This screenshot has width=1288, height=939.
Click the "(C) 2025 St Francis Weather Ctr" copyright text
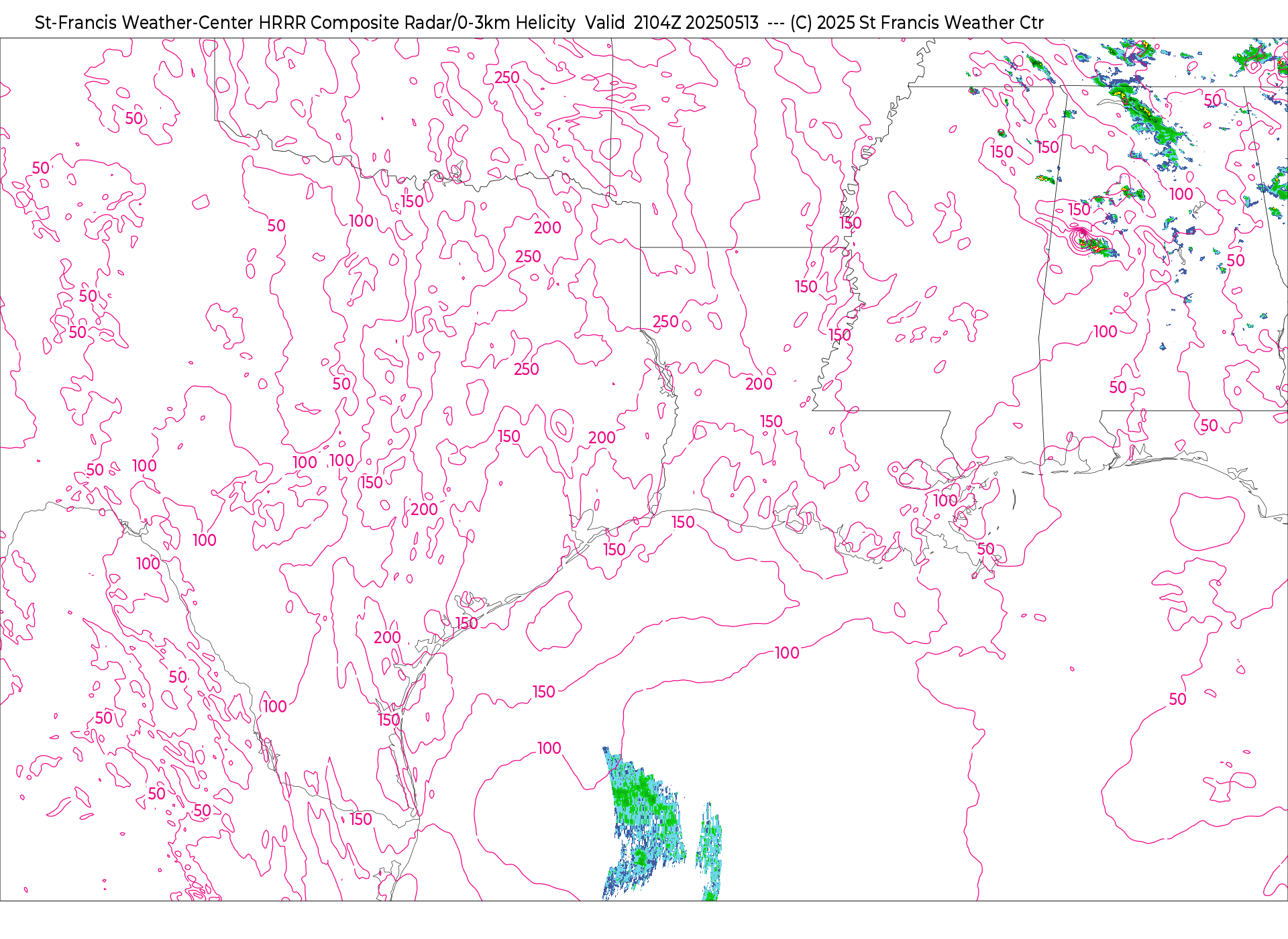click(916, 23)
